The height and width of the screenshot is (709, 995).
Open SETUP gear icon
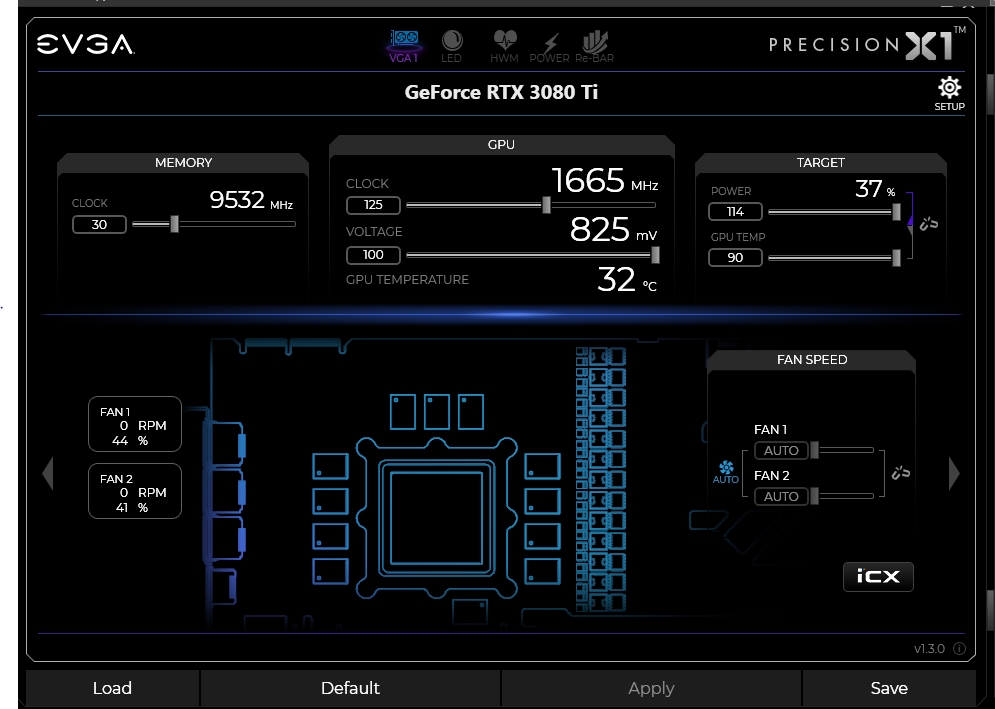click(x=949, y=93)
